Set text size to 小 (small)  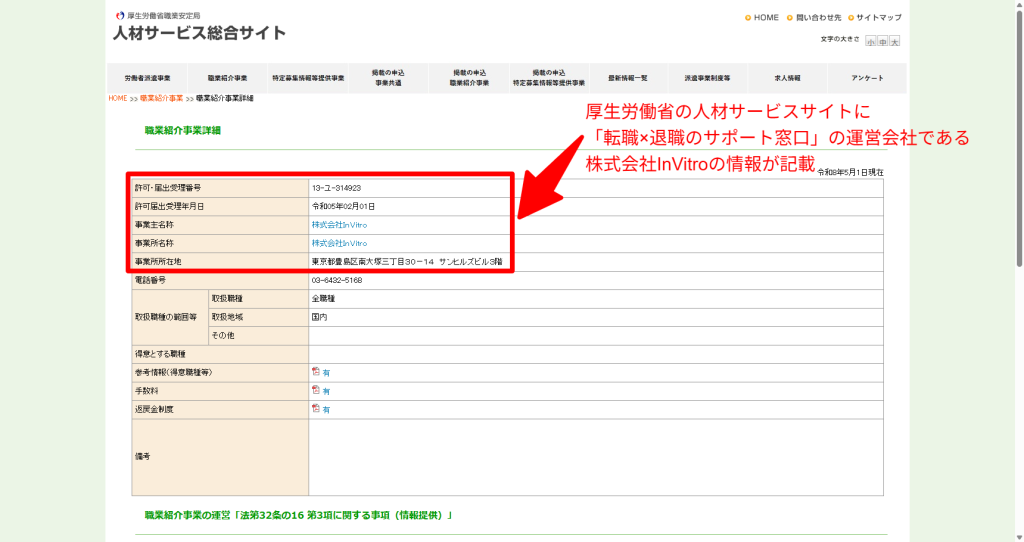(871, 41)
